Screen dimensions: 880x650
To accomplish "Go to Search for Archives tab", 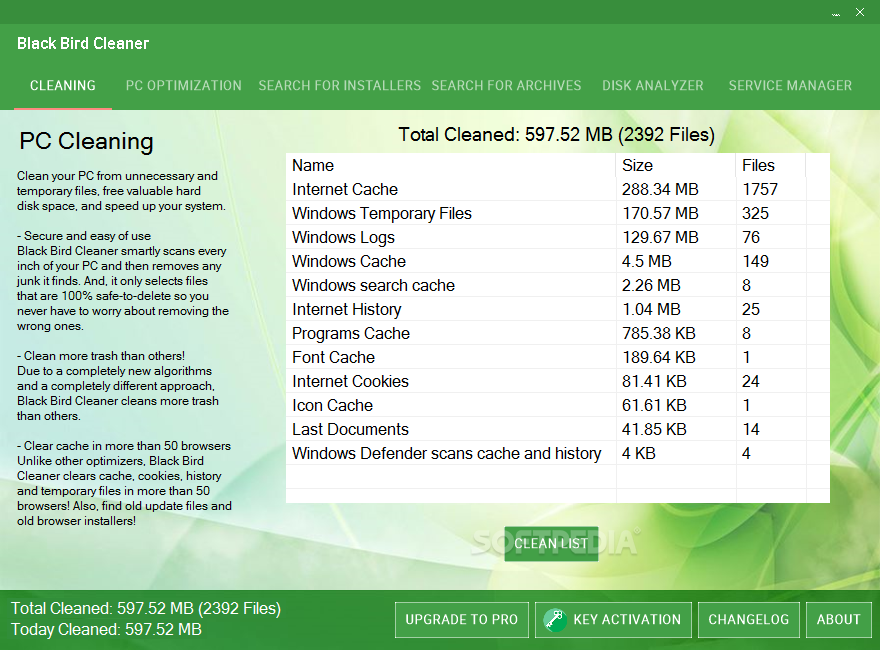I will [x=506, y=85].
